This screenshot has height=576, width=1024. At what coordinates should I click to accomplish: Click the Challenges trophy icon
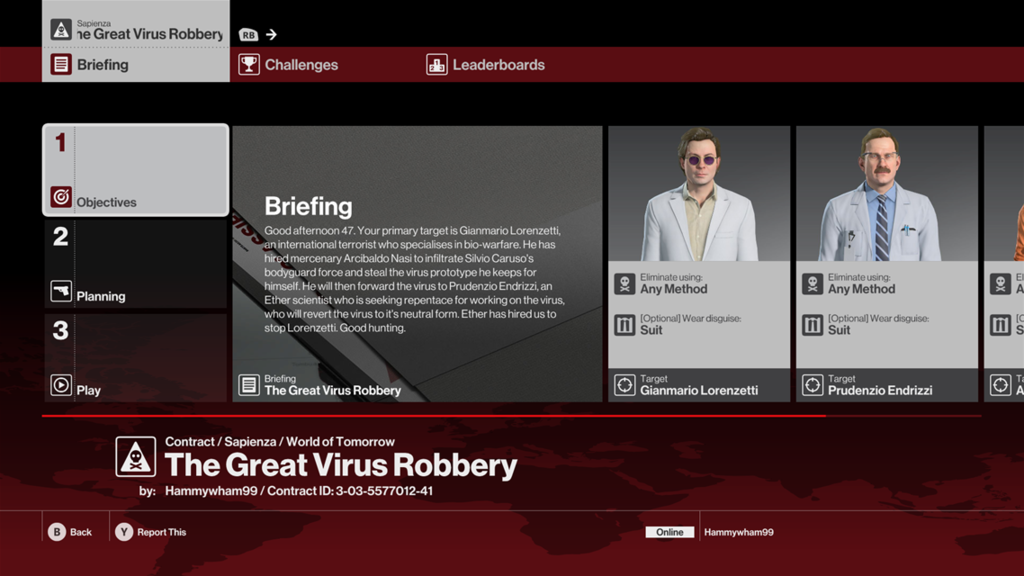pos(249,65)
